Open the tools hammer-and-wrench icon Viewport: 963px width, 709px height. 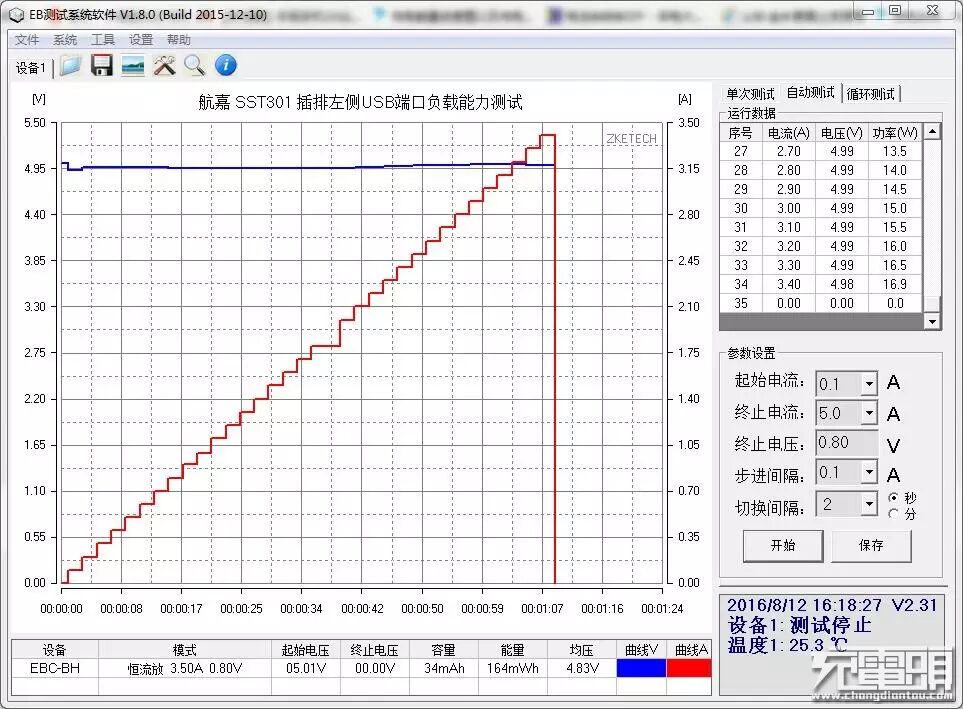point(164,65)
